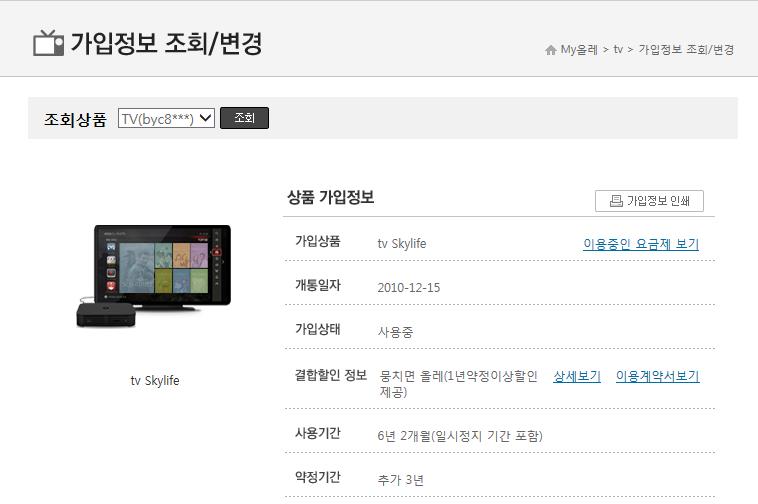Screen dimensions: 758x504
Task: Click the 약정기간 value 추가 3년
Action: coord(400,480)
